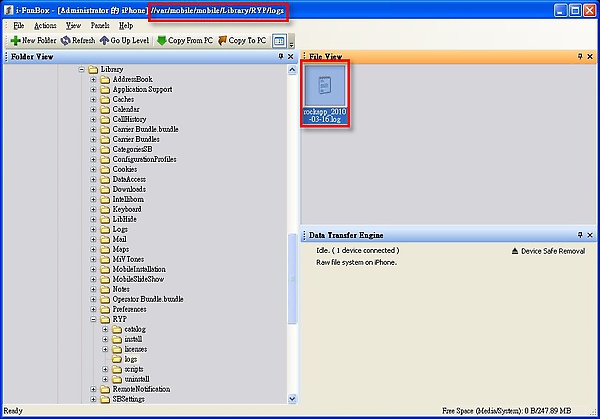This screenshot has width=600, height=419.
Task: Expand the Downloads folder node
Action: coord(93,189)
